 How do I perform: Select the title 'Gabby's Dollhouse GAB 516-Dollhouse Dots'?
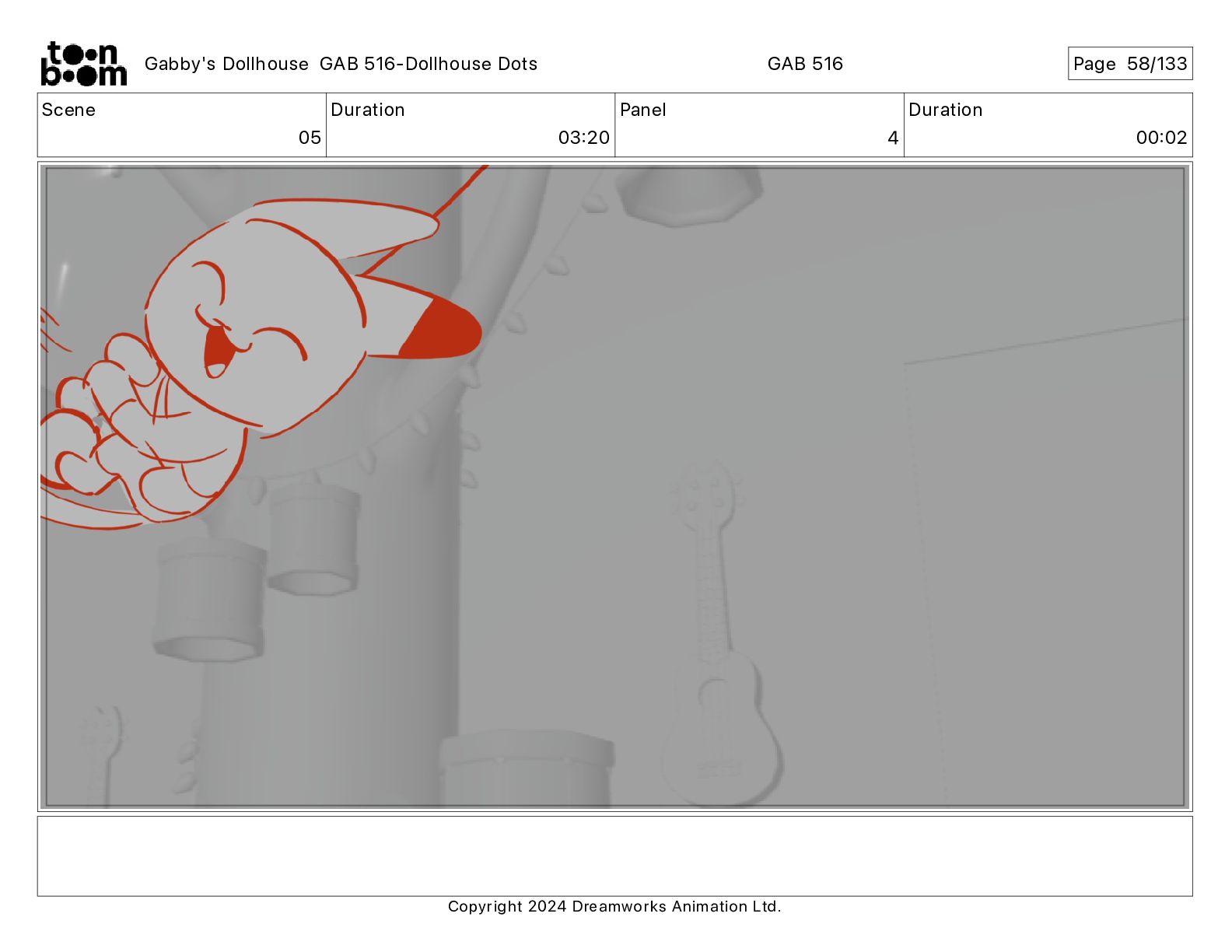(341, 64)
